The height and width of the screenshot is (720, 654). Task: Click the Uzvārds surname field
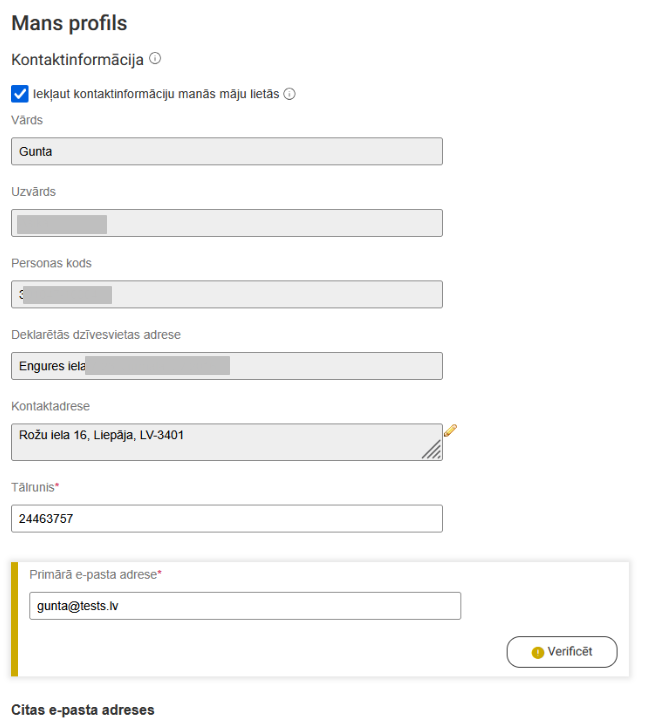tap(227, 223)
